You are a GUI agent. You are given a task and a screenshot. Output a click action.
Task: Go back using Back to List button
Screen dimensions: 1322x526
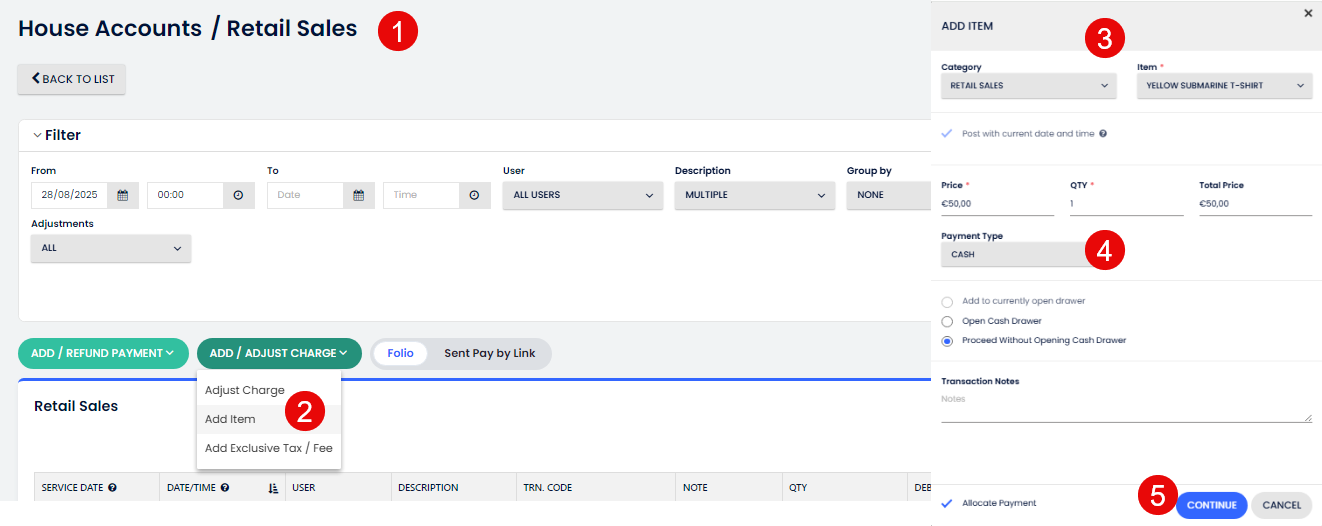coord(72,79)
